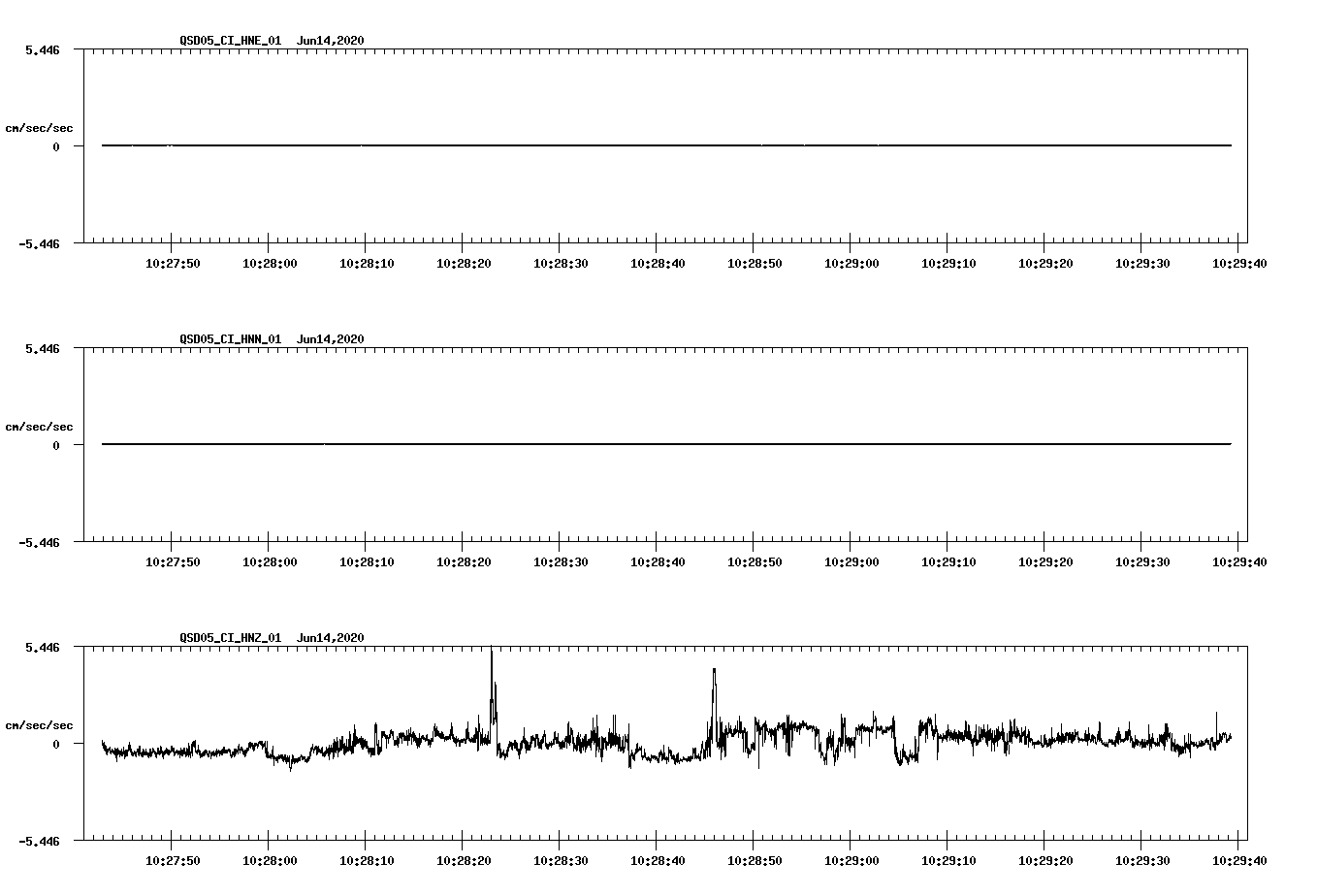
Task: Click 10:29:10 time label under HNE plot
Action: (948, 263)
